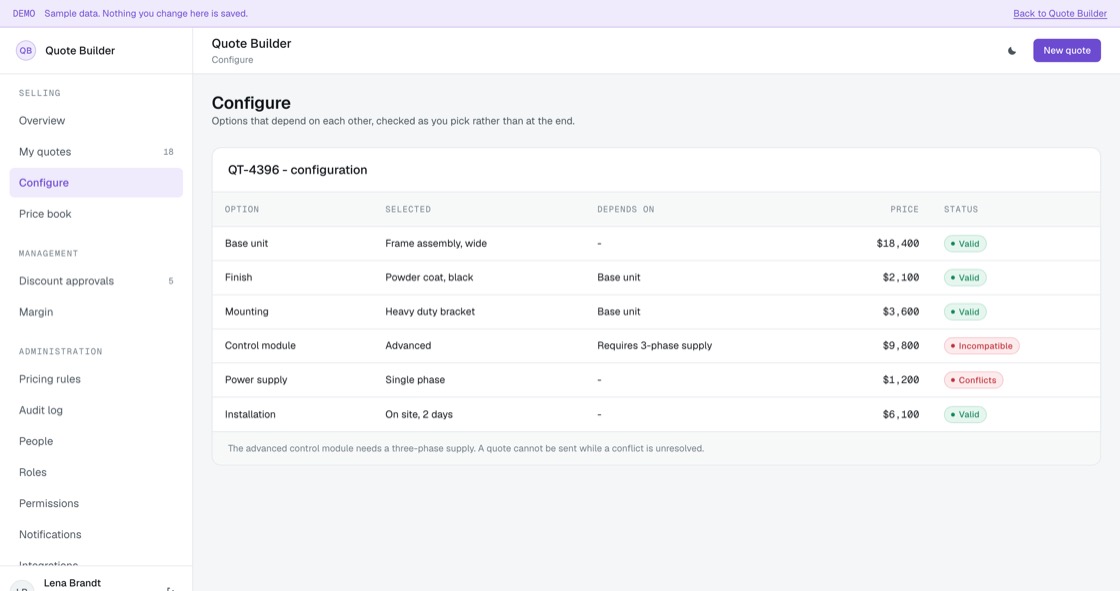Open Overview in the sidebar
This screenshot has height=591, width=1120.
coord(96,121)
